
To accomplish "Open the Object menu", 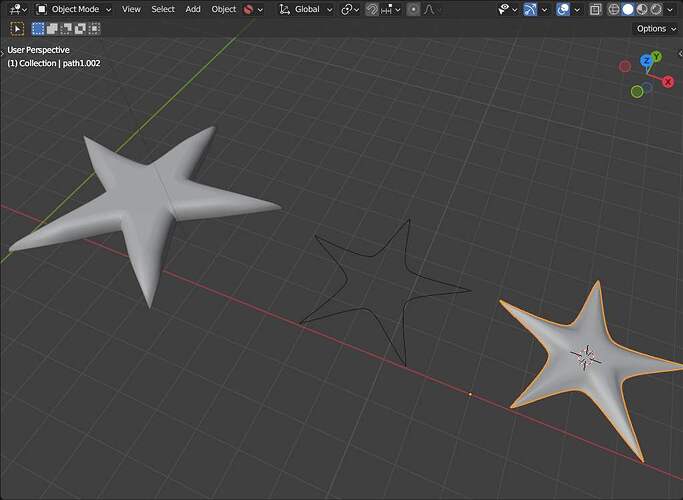I will 223,9.
